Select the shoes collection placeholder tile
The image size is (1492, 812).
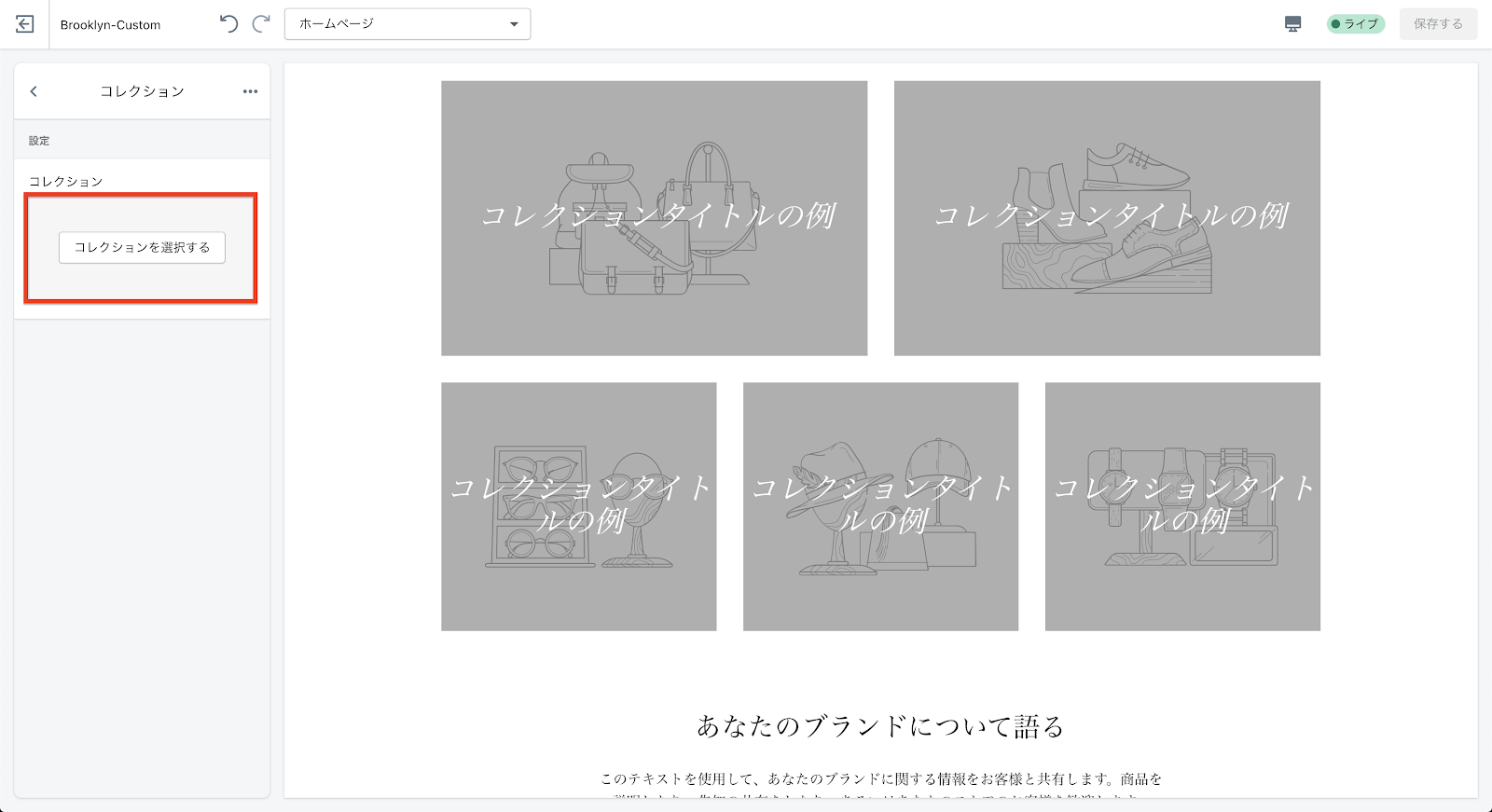click(x=1107, y=218)
